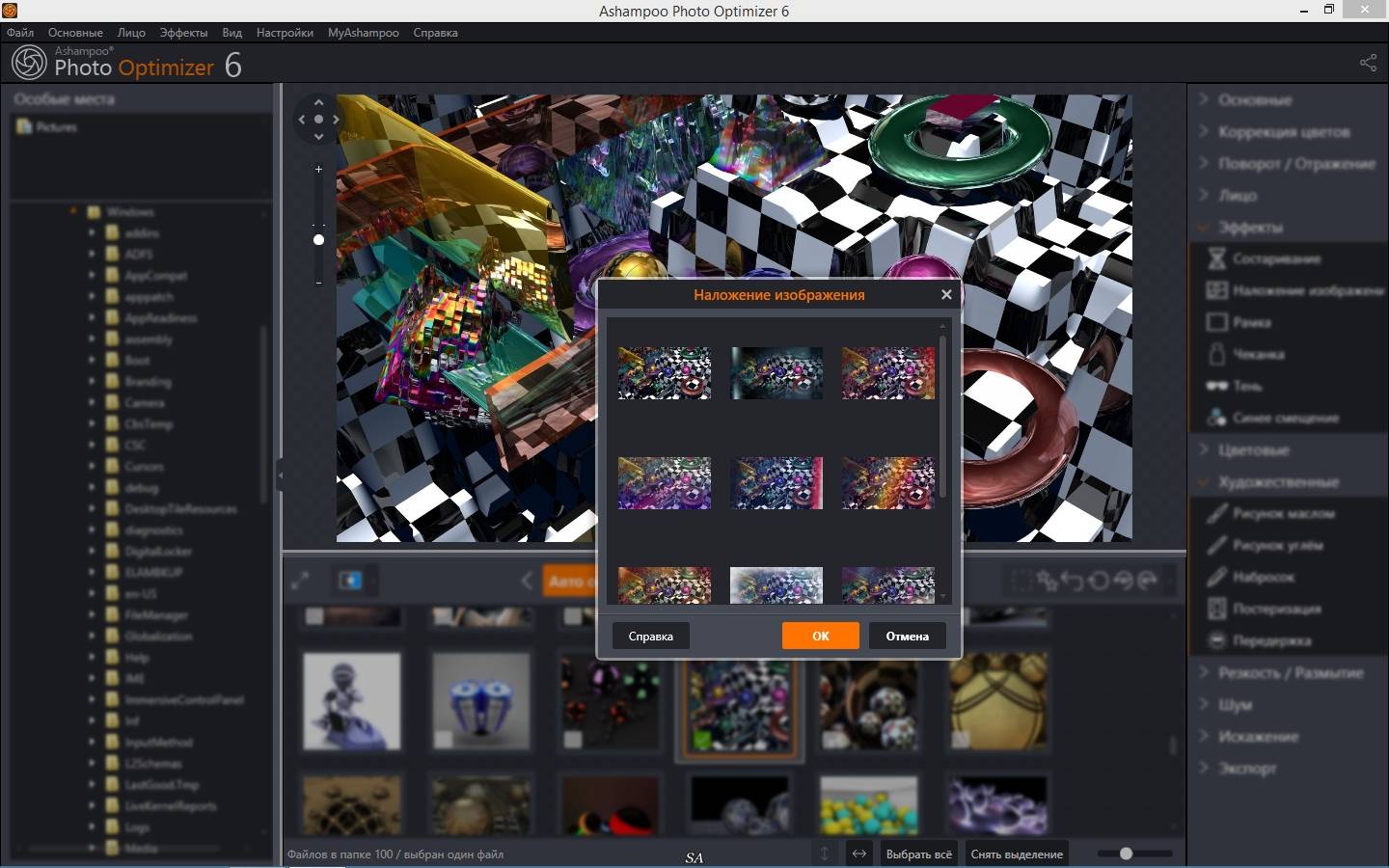Toggle checkbox on blue claw thumbnail
The width and height of the screenshot is (1389, 868).
[x=443, y=740]
